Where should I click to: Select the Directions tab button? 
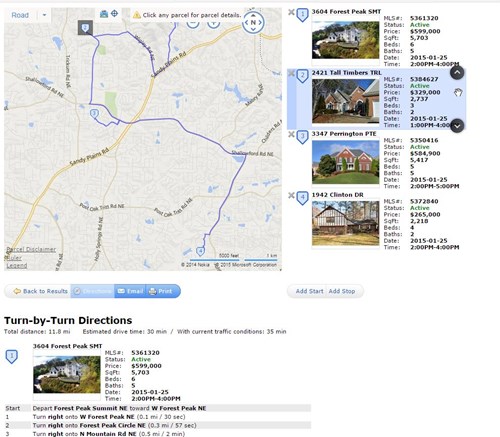[x=92, y=291]
